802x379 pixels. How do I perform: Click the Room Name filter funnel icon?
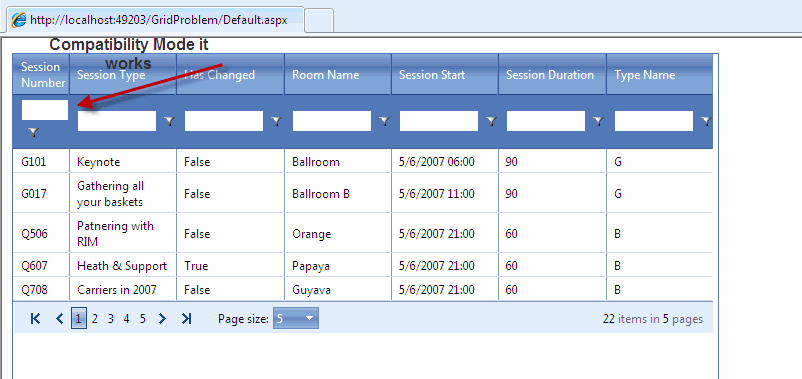(x=385, y=121)
